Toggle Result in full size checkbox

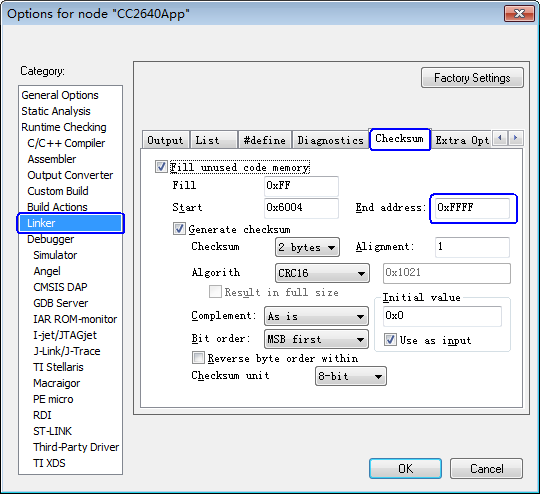click(x=215, y=291)
